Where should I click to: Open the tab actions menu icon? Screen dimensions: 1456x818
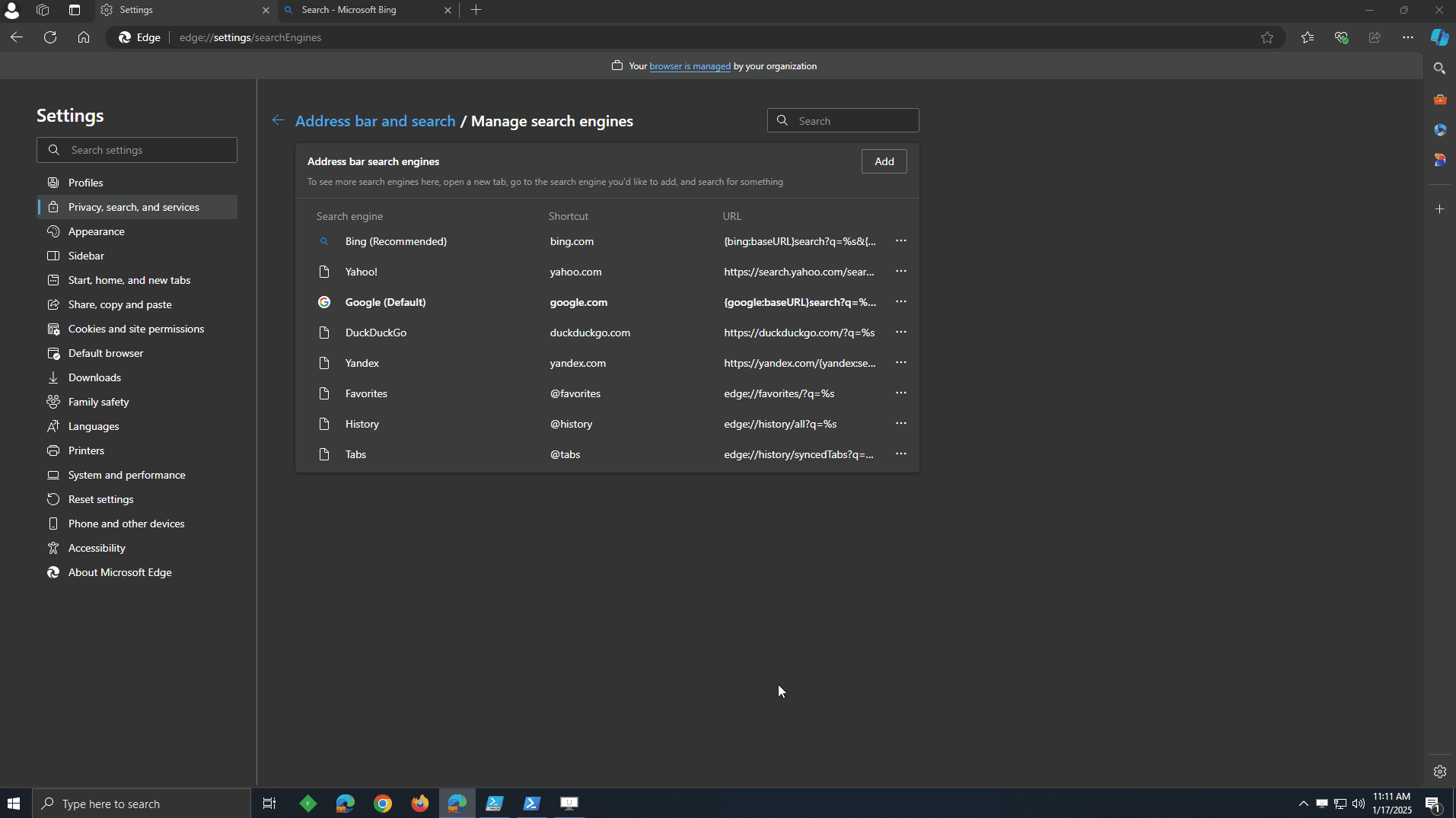pyautogui.click(x=75, y=10)
